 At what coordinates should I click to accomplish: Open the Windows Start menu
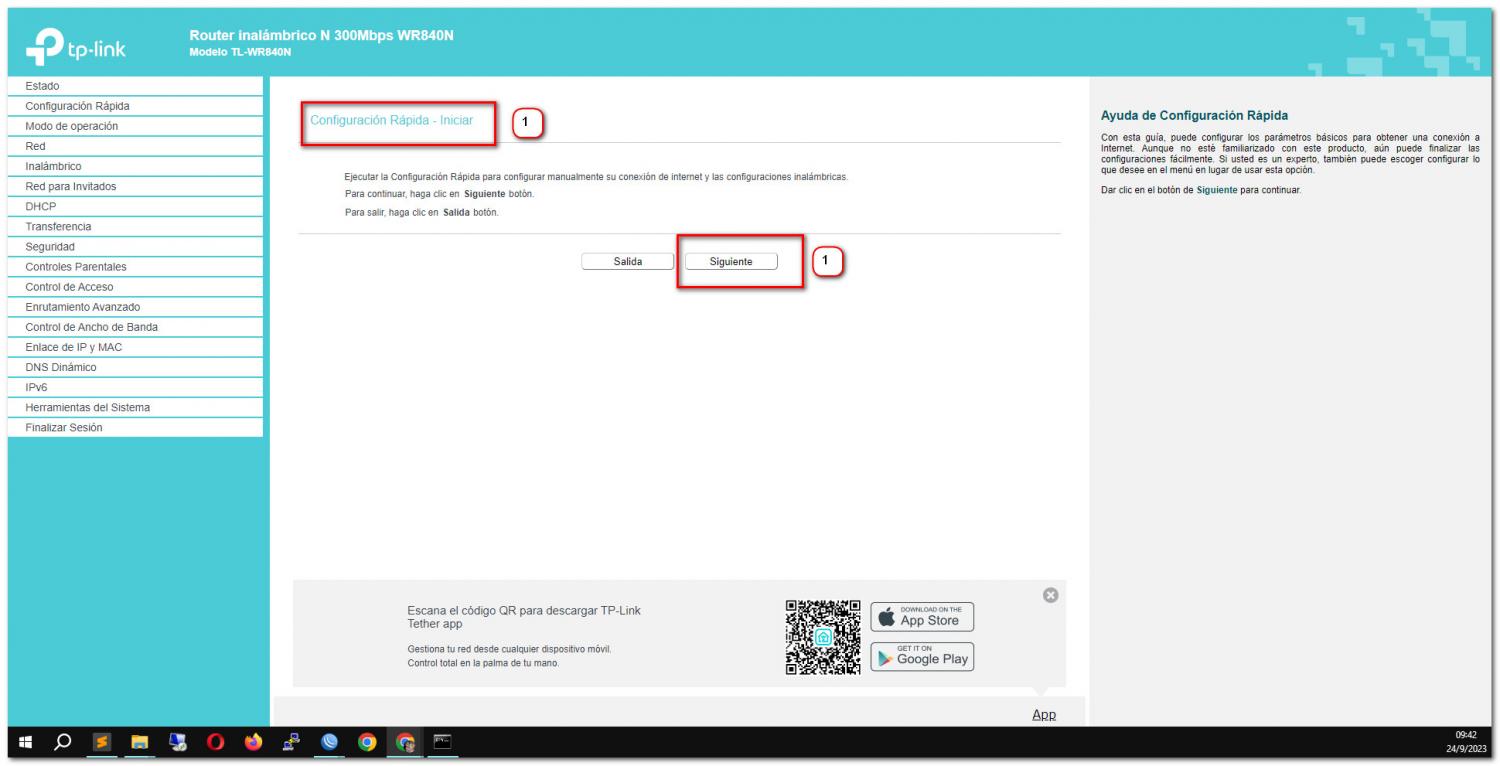click(x=27, y=742)
